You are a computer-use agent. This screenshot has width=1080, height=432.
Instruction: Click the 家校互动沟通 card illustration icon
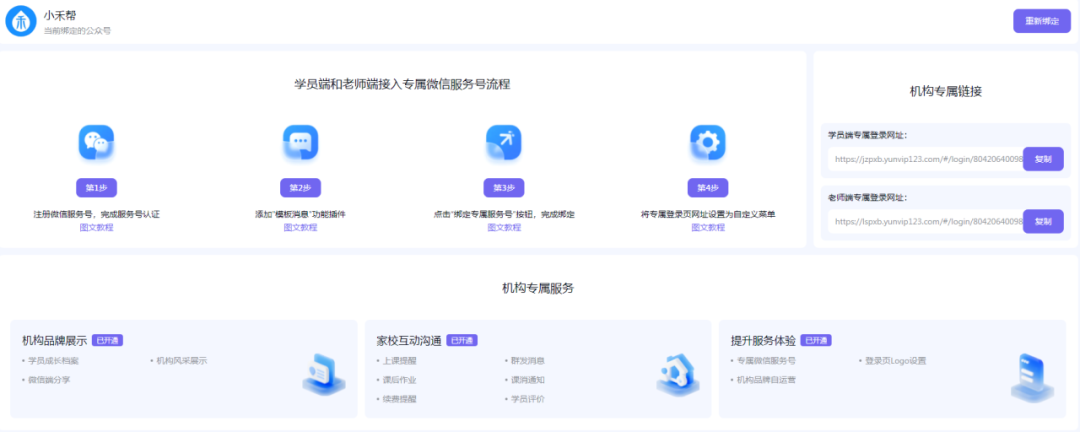click(x=675, y=374)
